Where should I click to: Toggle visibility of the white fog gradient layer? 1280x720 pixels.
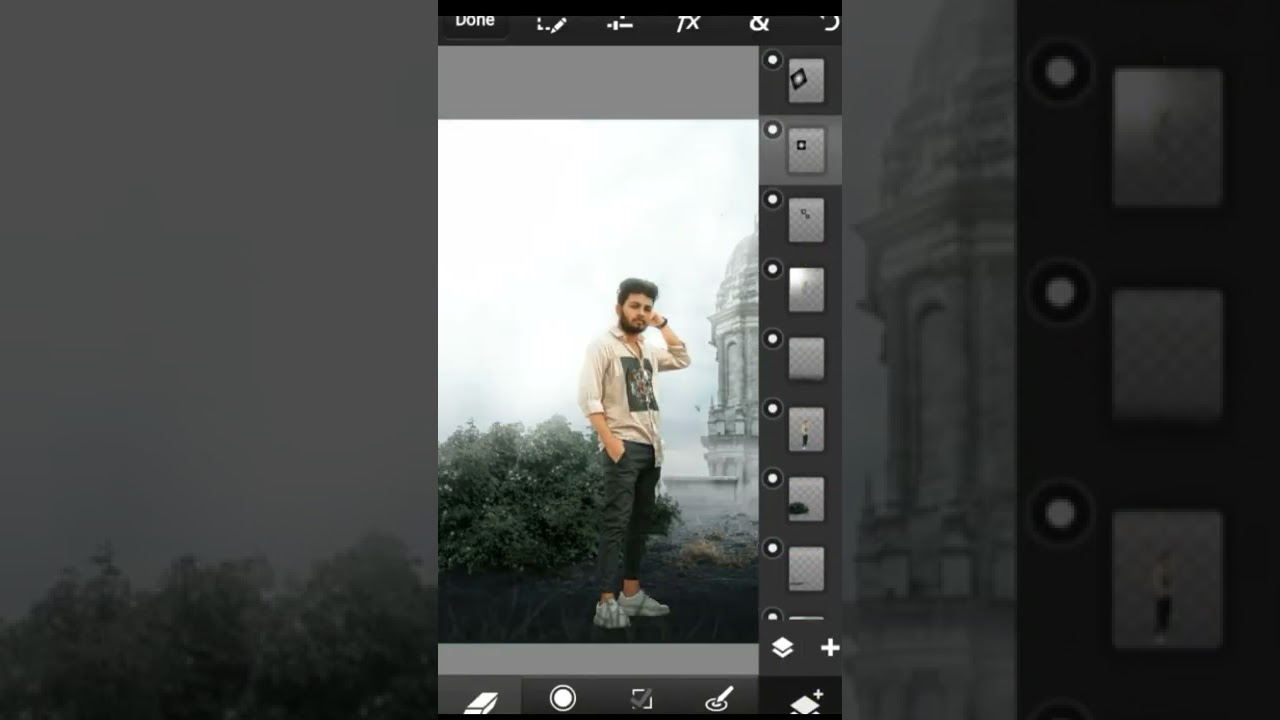pos(772,270)
